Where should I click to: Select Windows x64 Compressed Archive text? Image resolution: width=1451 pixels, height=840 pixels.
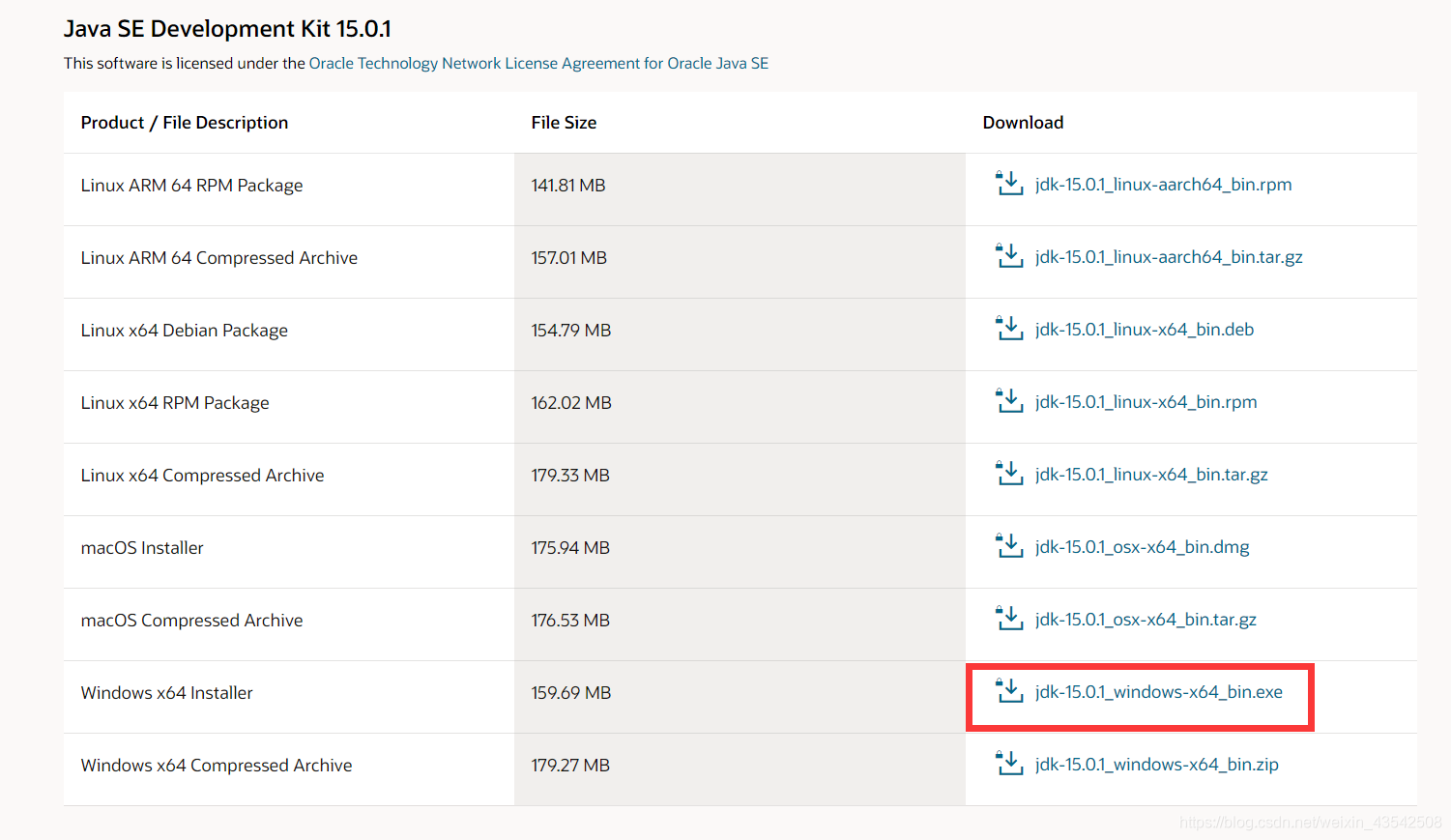pyautogui.click(x=217, y=766)
